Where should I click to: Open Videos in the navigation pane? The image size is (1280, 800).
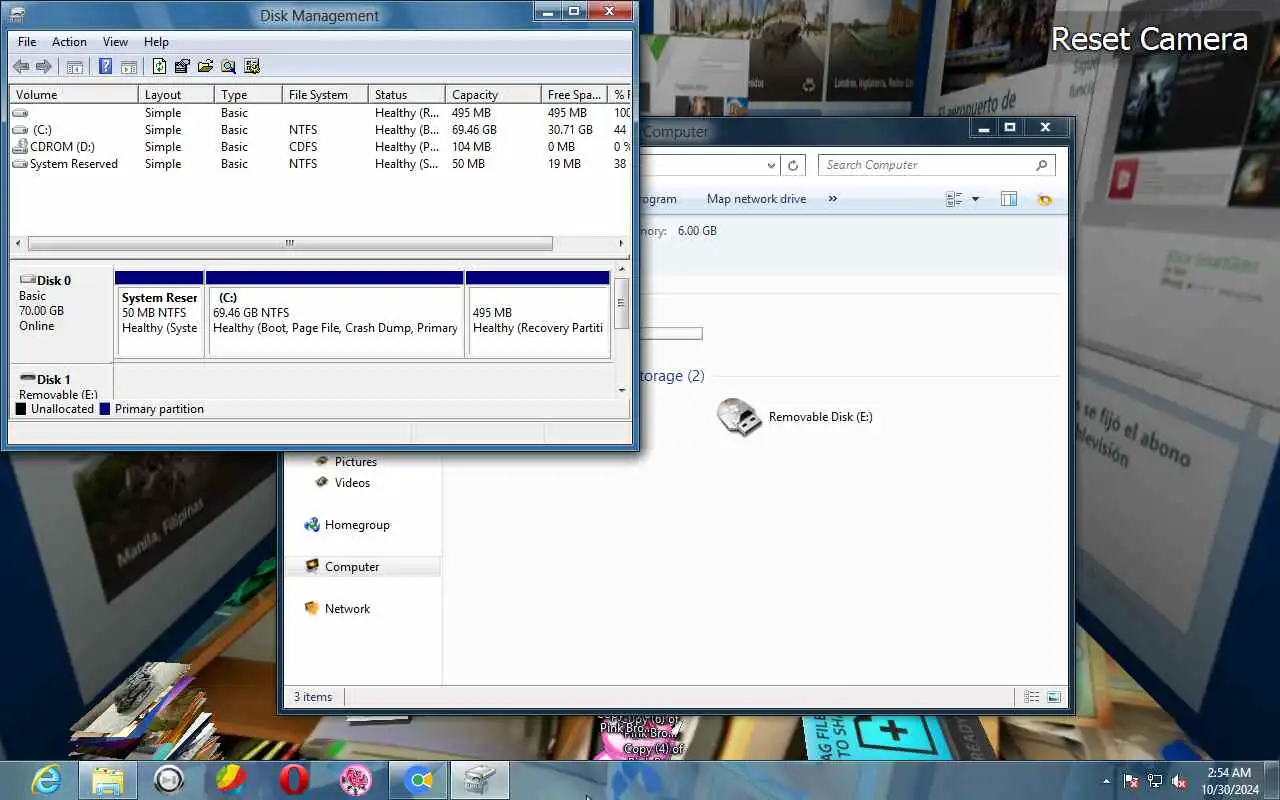[x=352, y=483]
